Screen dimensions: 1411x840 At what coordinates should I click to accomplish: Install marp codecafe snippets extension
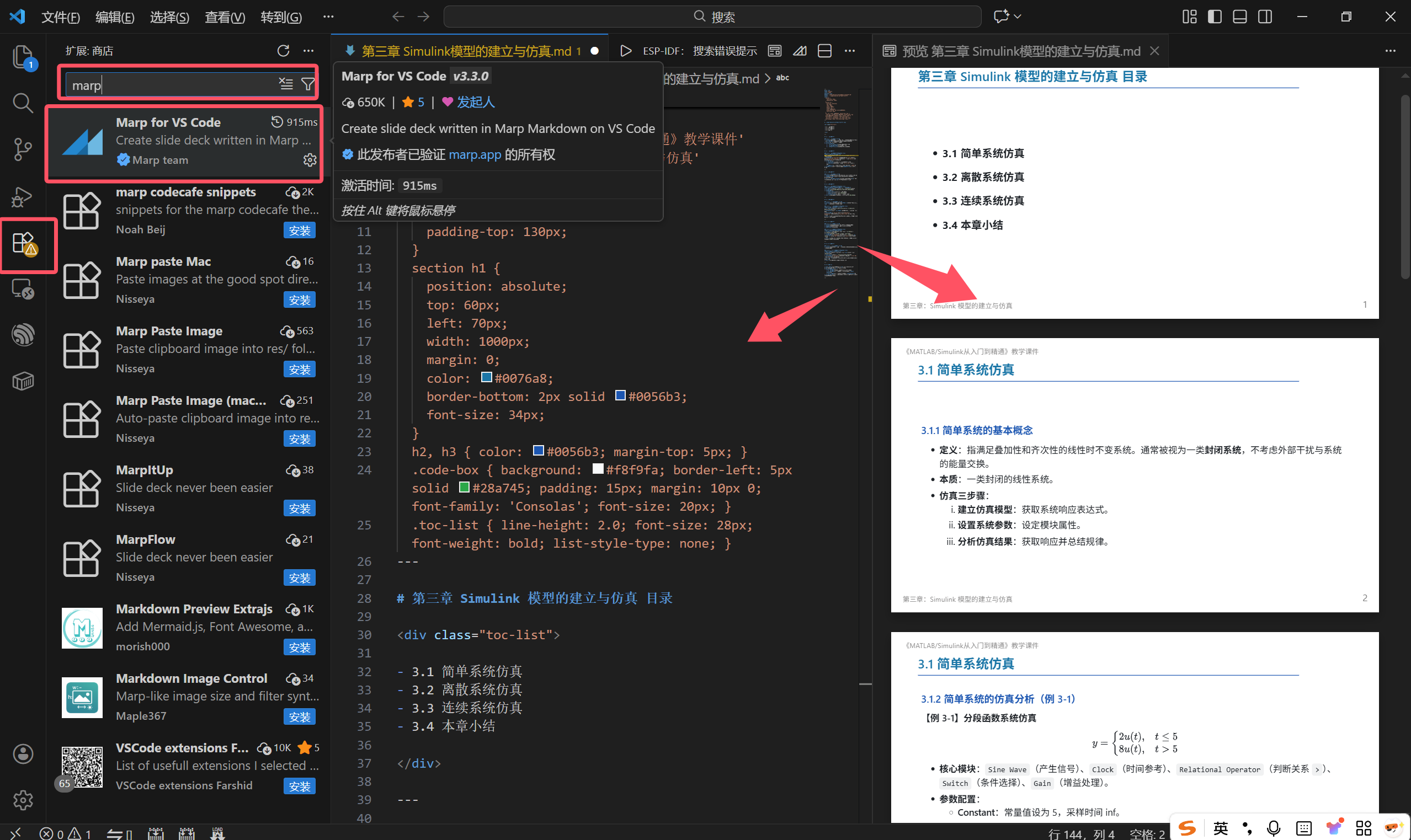(299, 231)
